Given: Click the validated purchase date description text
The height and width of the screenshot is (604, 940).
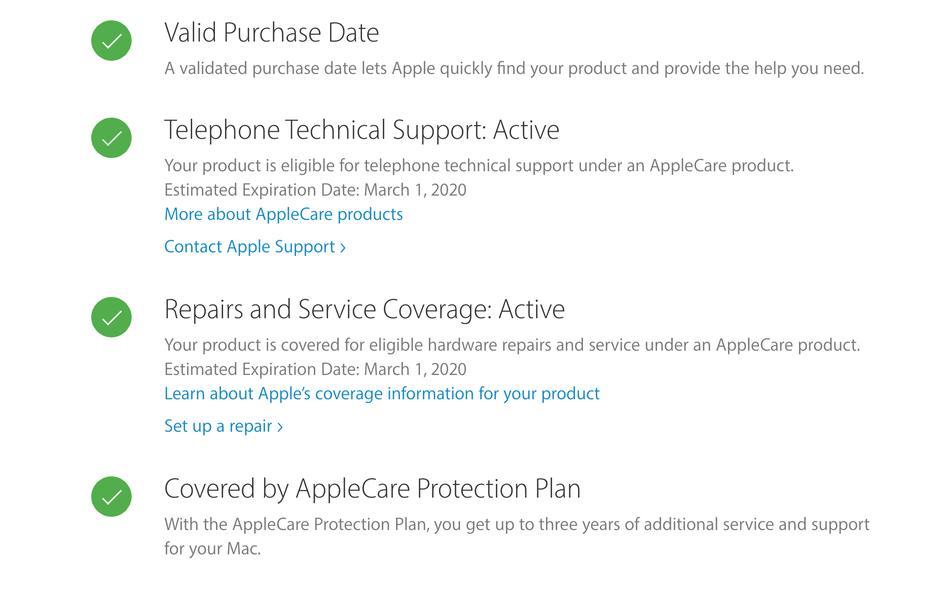Looking at the screenshot, I should (514, 68).
